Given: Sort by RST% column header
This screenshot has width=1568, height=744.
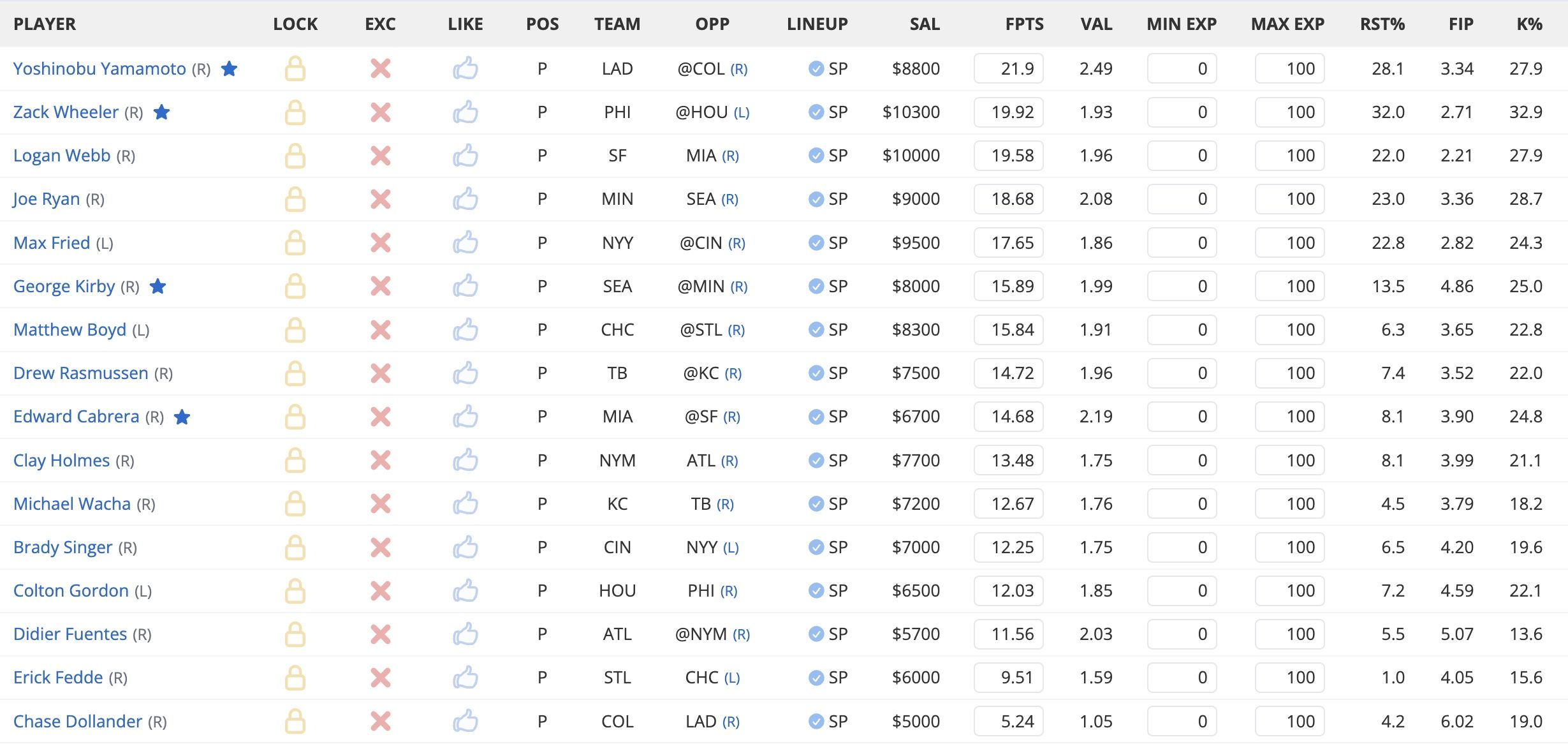Looking at the screenshot, I should pos(1382,24).
